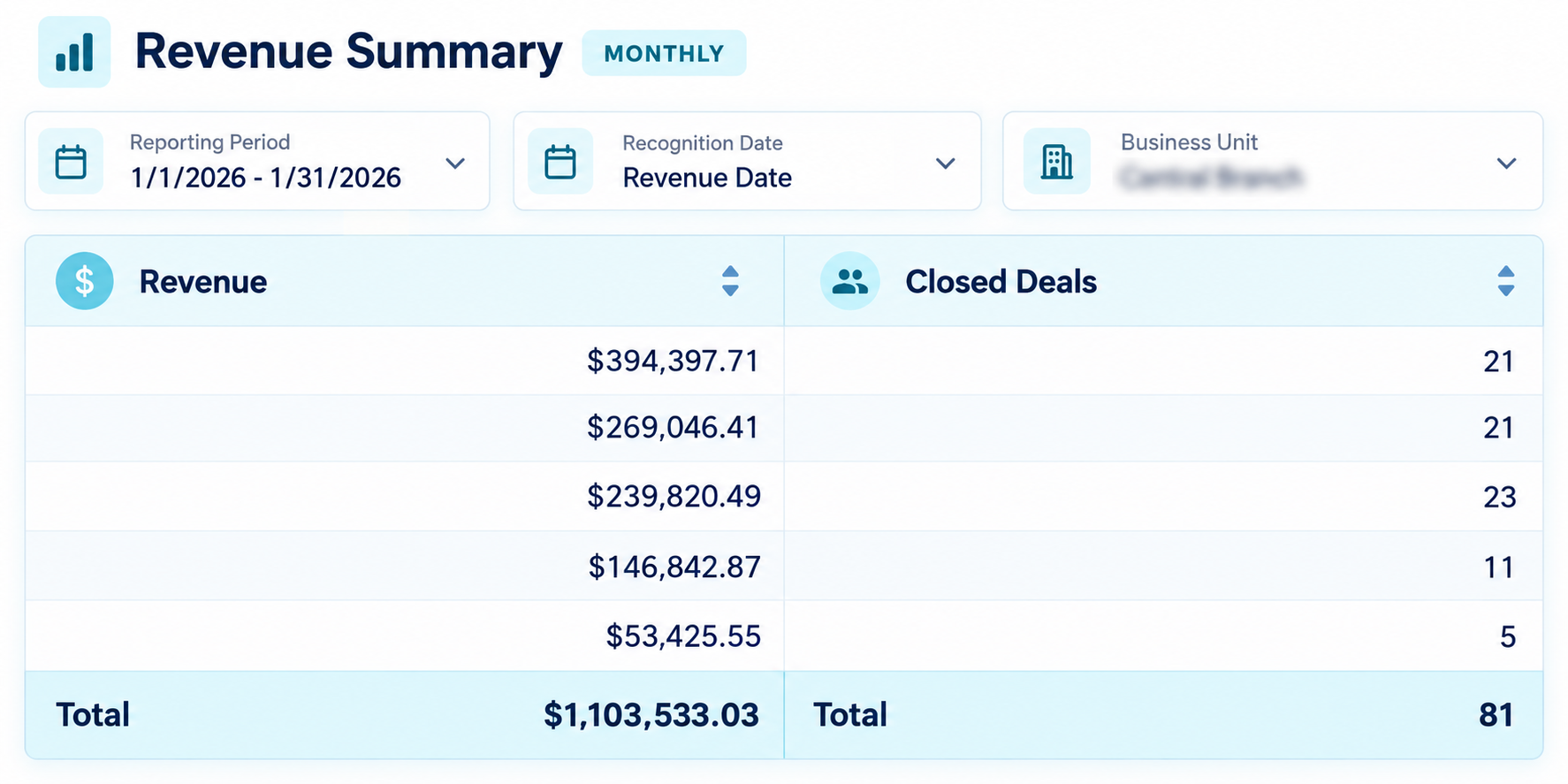
Task: Open the Reporting Period dropdown chevron
Action: click(x=455, y=163)
